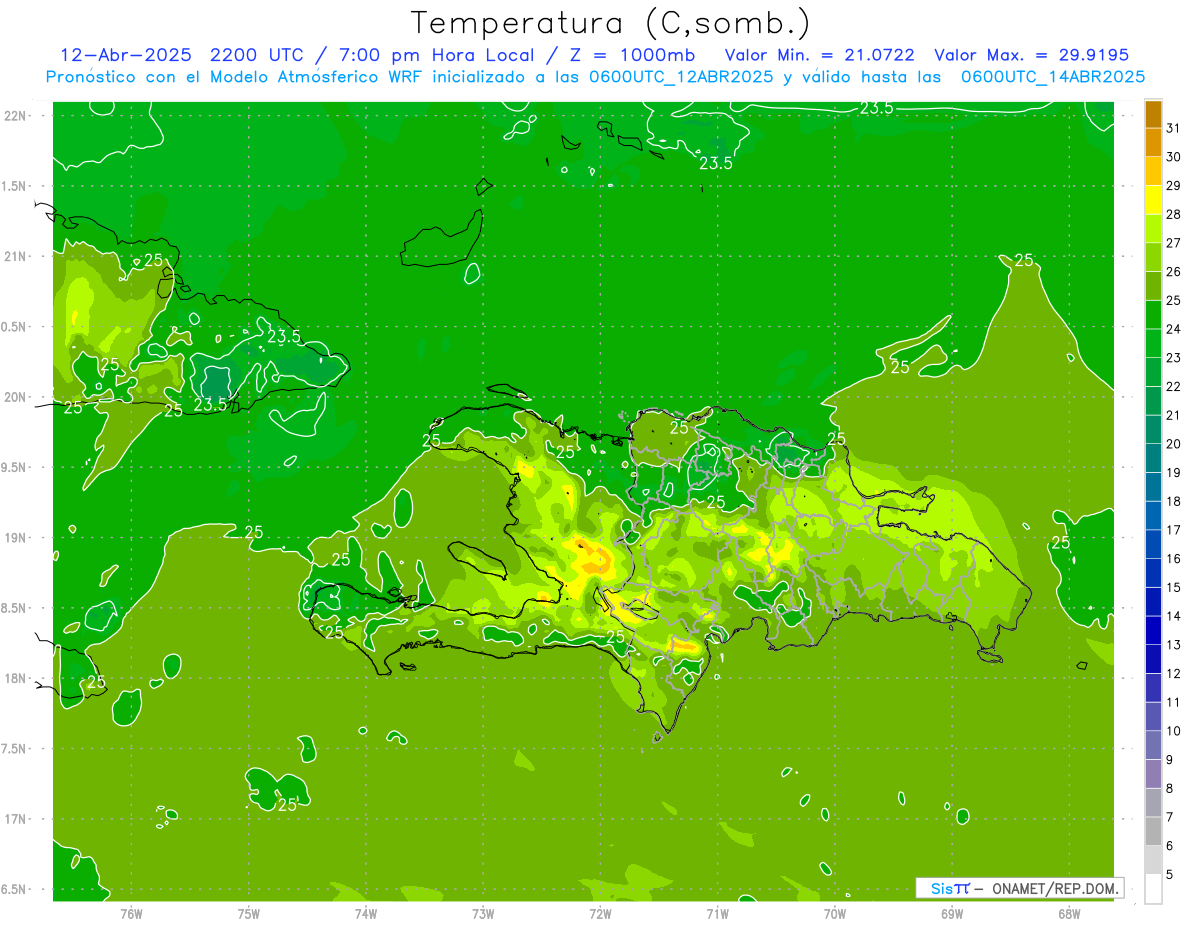Click 'Valor Min. = 21.0722' text
This screenshot has width=1200, height=927.
point(819,55)
